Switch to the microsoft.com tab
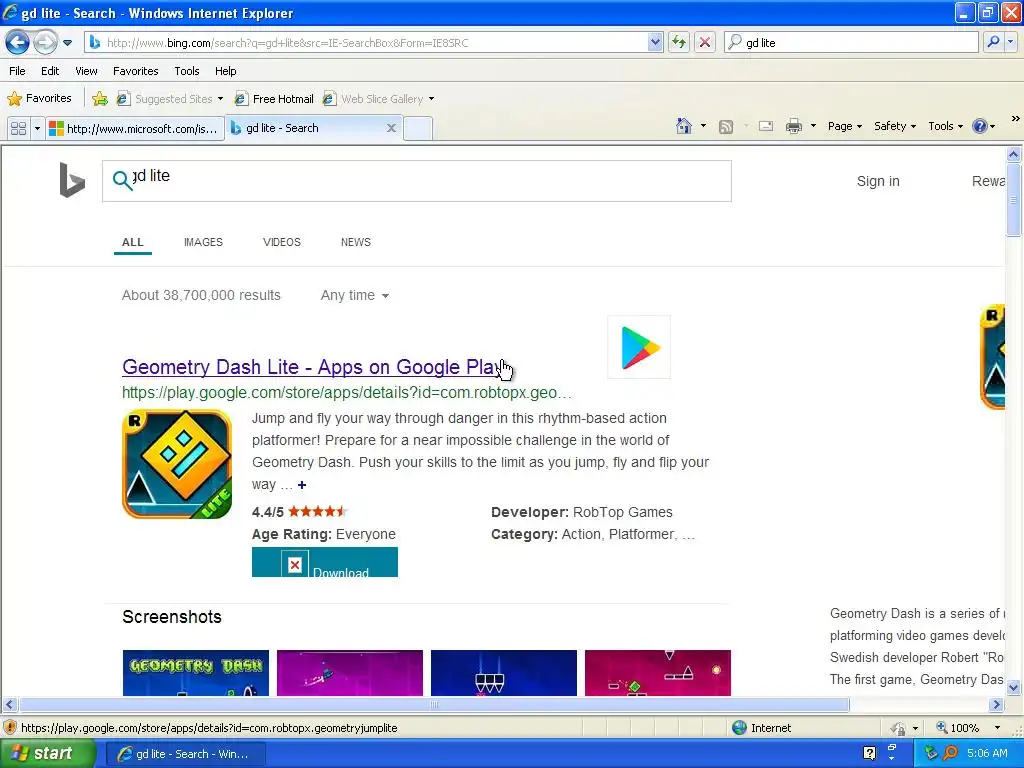Screen dimensions: 1024x768 tap(135, 128)
